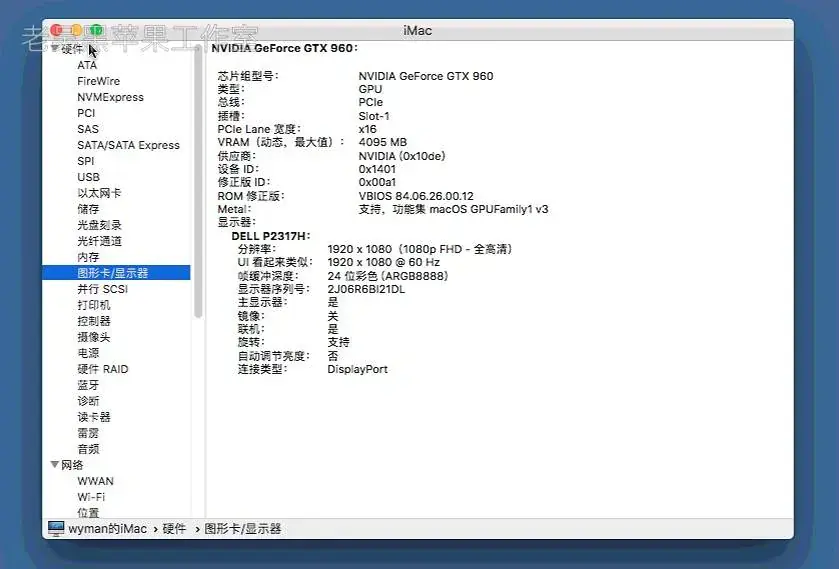Click ROM revision VBIOS 84.06.26.00.12
The height and width of the screenshot is (569, 839).
416,196
